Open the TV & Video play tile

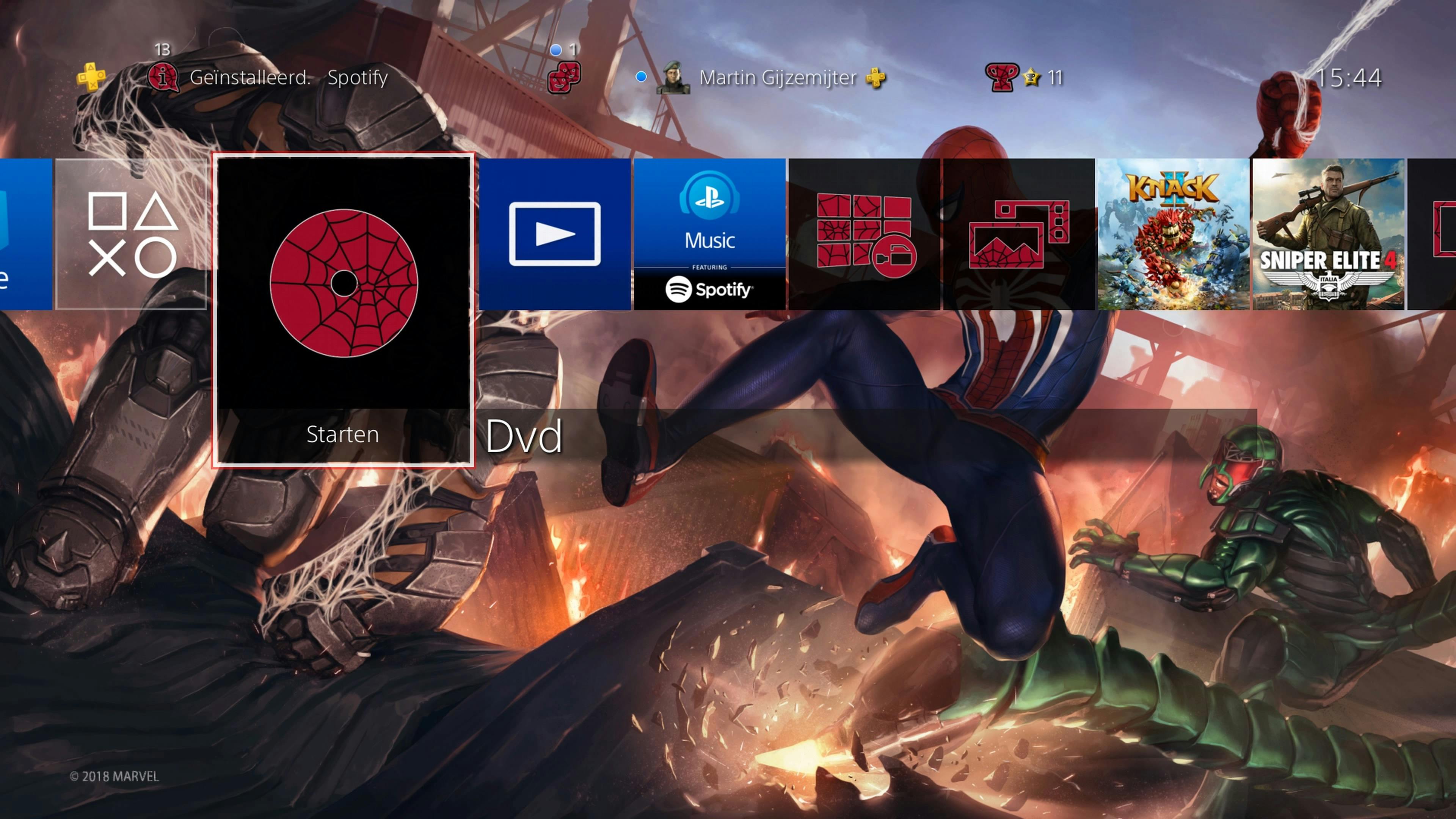(x=554, y=234)
